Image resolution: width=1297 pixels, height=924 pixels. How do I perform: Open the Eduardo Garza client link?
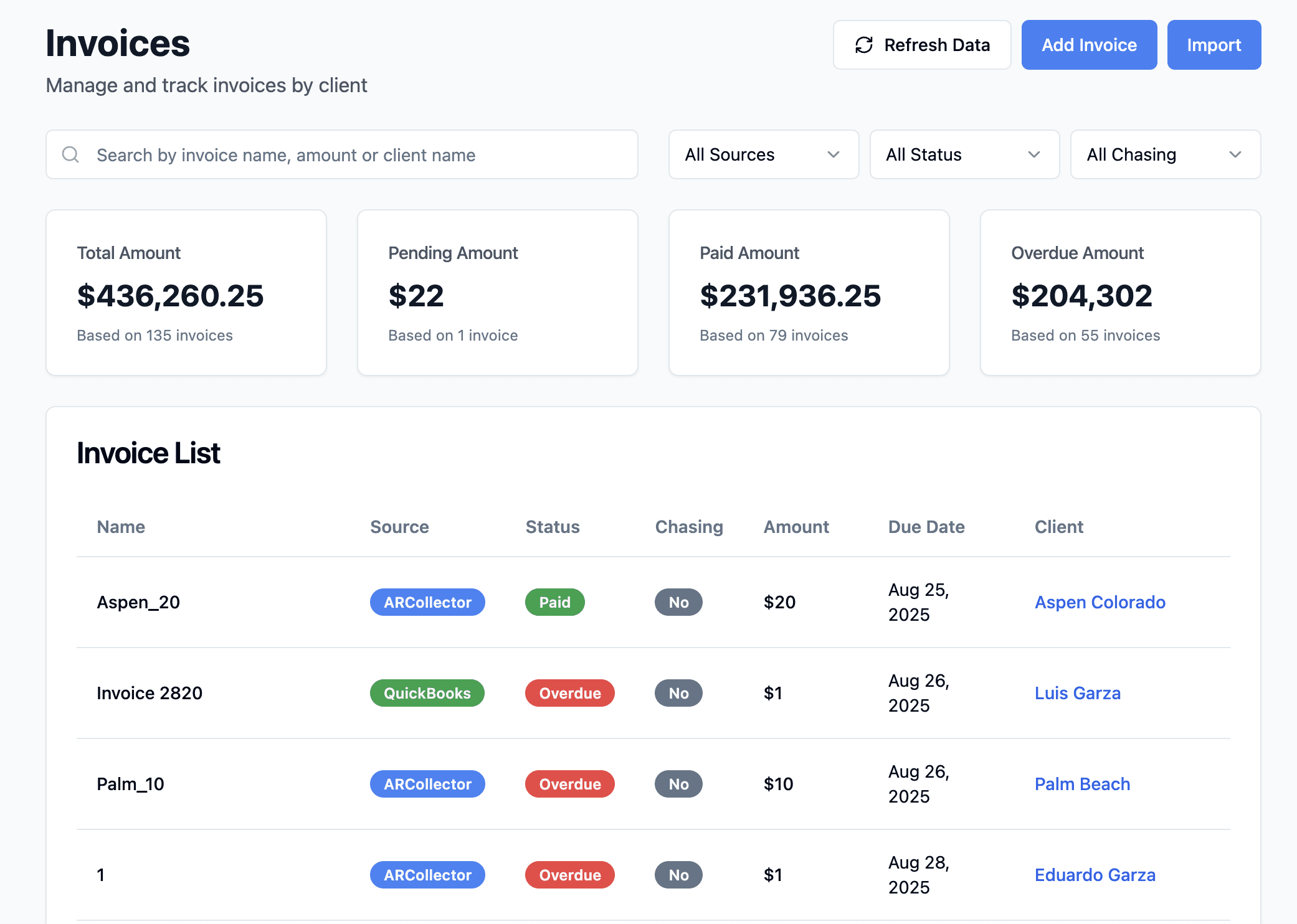pos(1095,875)
